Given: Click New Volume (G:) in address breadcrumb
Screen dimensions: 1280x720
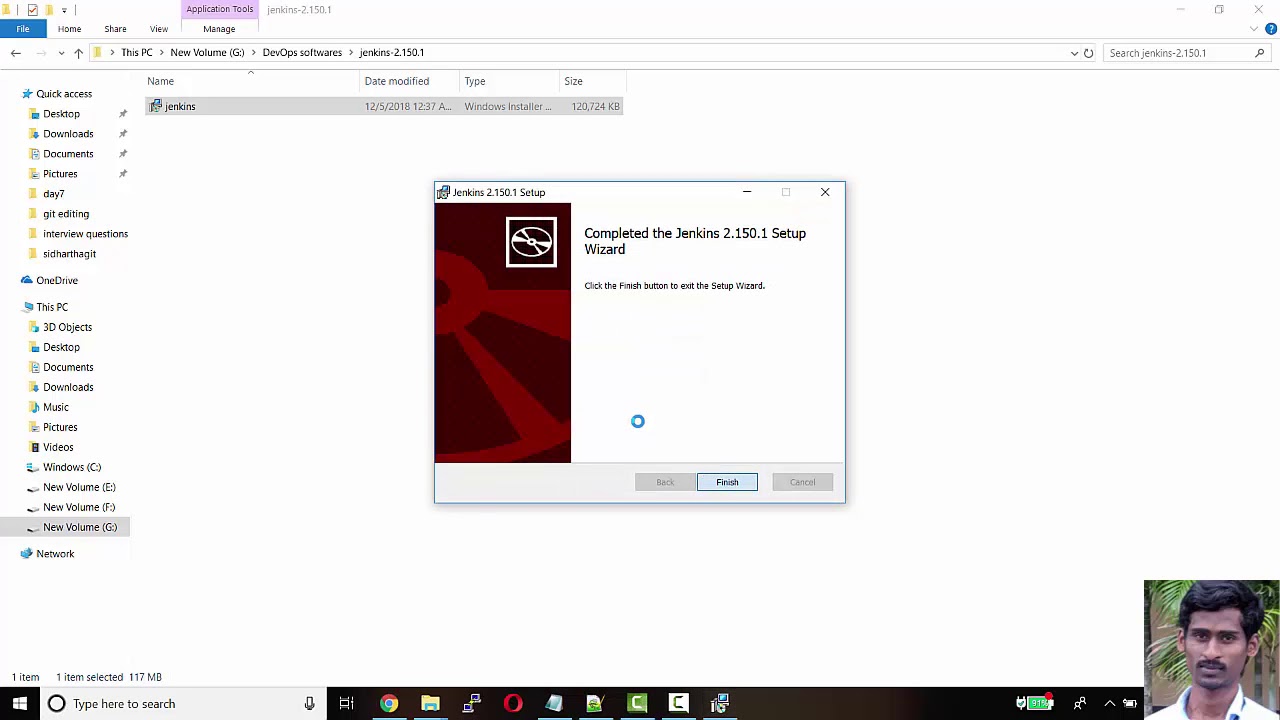Looking at the screenshot, I should (x=207, y=52).
